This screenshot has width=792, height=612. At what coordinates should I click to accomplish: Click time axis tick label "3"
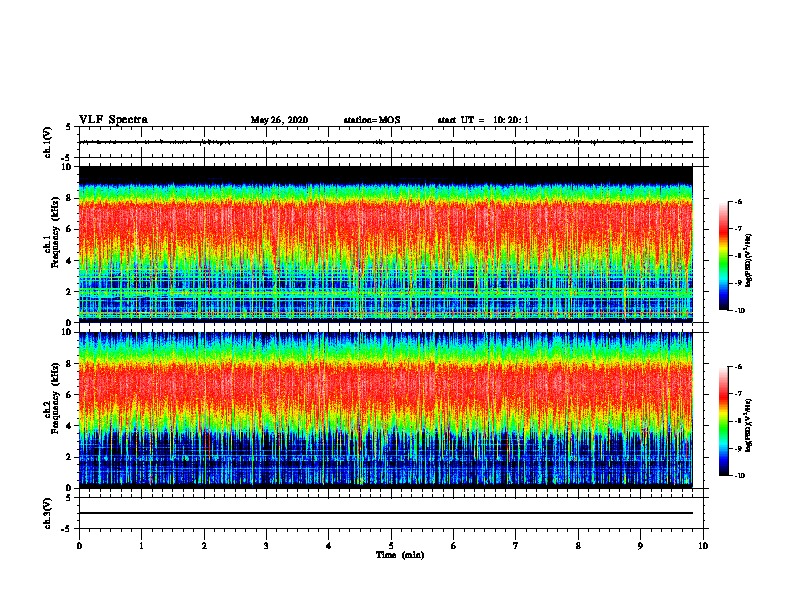coord(266,546)
